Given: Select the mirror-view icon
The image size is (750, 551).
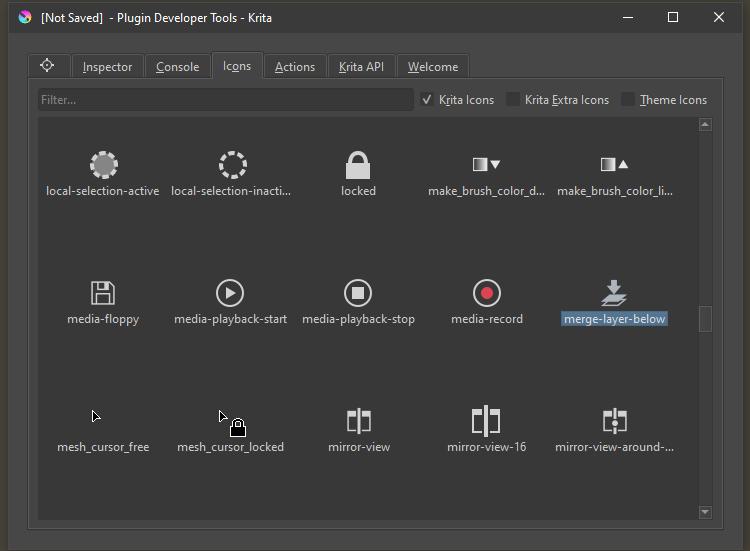Looking at the screenshot, I should (358, 421).
